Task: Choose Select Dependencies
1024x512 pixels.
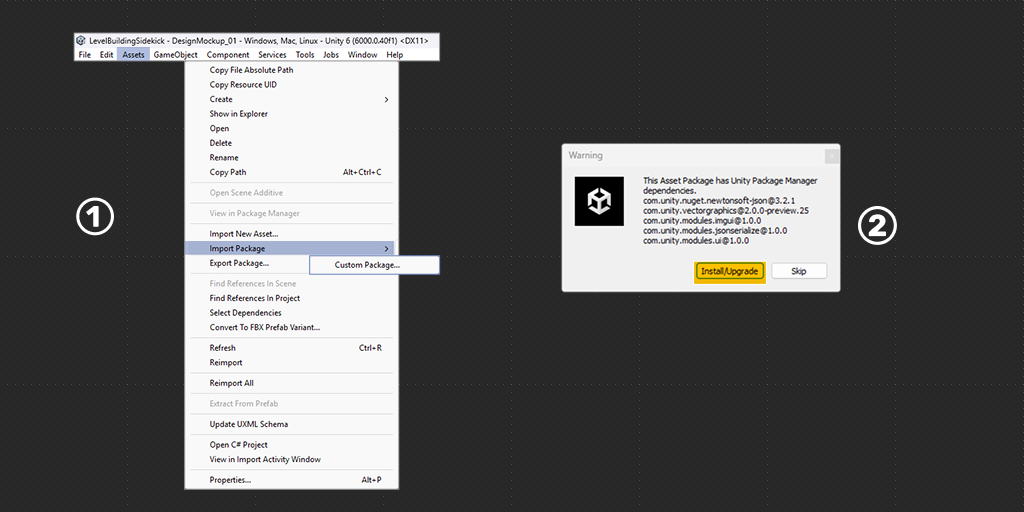Action: (291, 313)
